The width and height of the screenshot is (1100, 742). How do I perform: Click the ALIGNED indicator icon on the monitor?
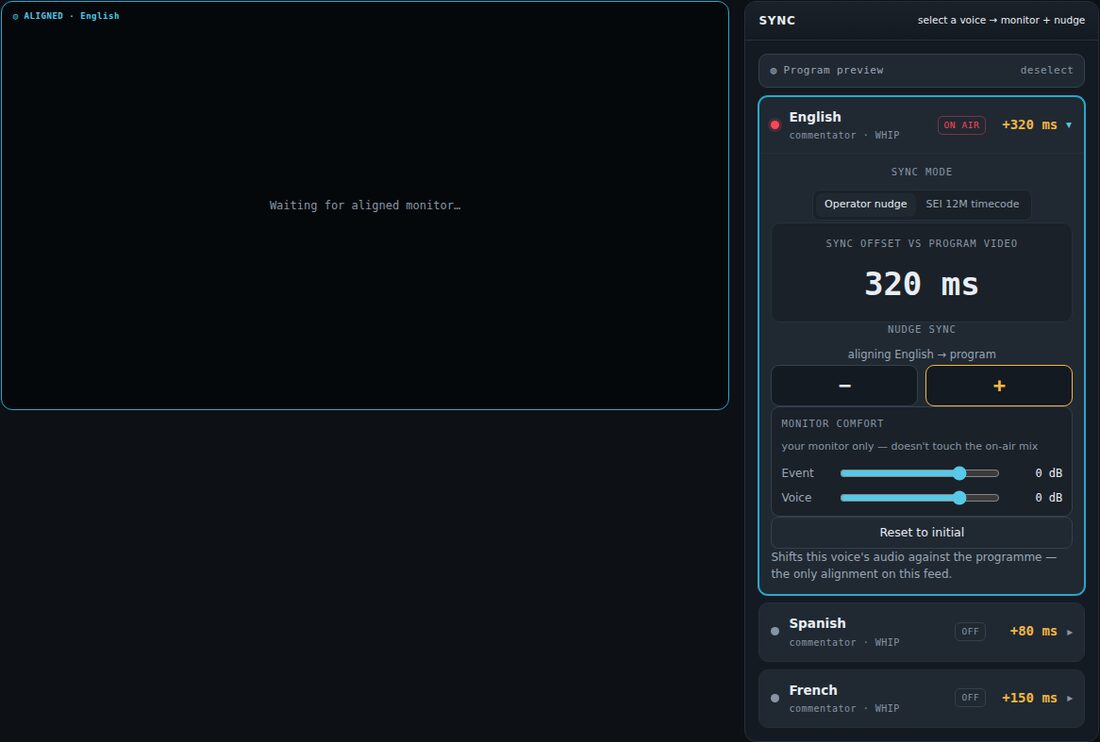click(15, 16)
